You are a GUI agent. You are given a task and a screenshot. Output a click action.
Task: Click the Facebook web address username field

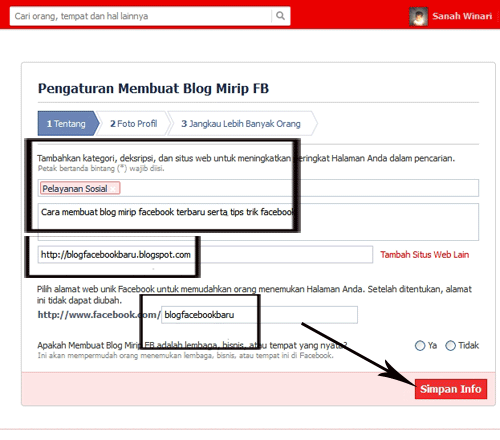[259, 315]
